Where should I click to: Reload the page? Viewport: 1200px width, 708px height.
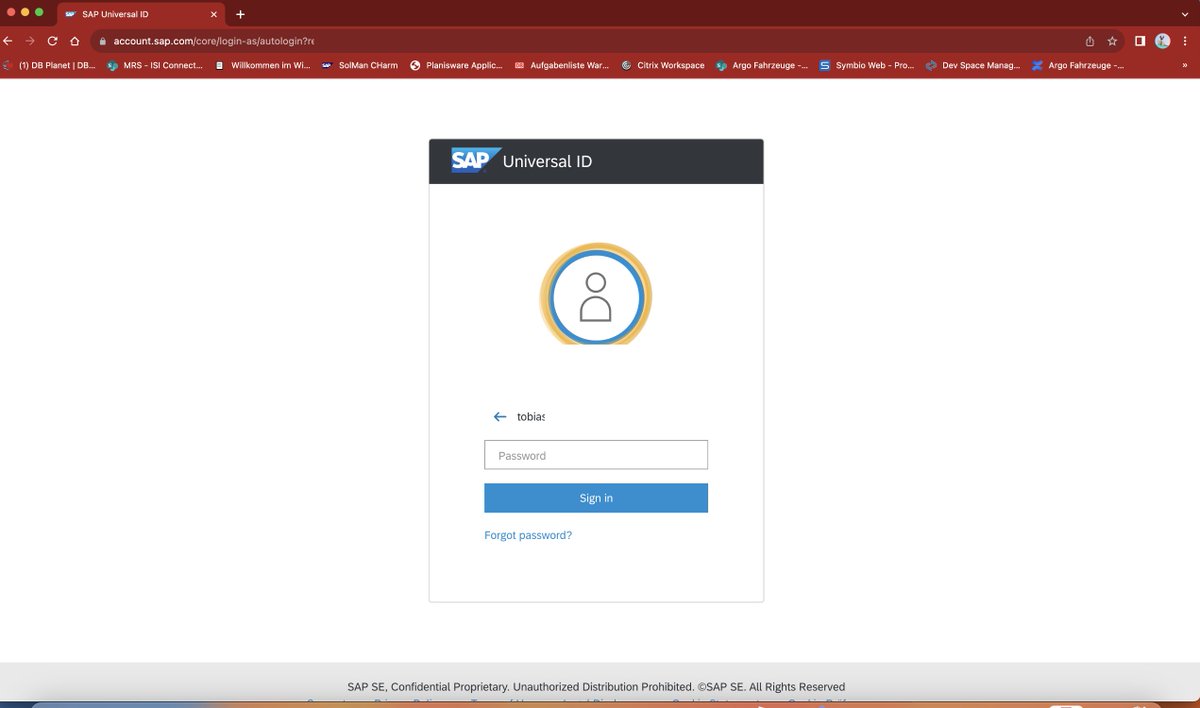click(x=52, y=41)
